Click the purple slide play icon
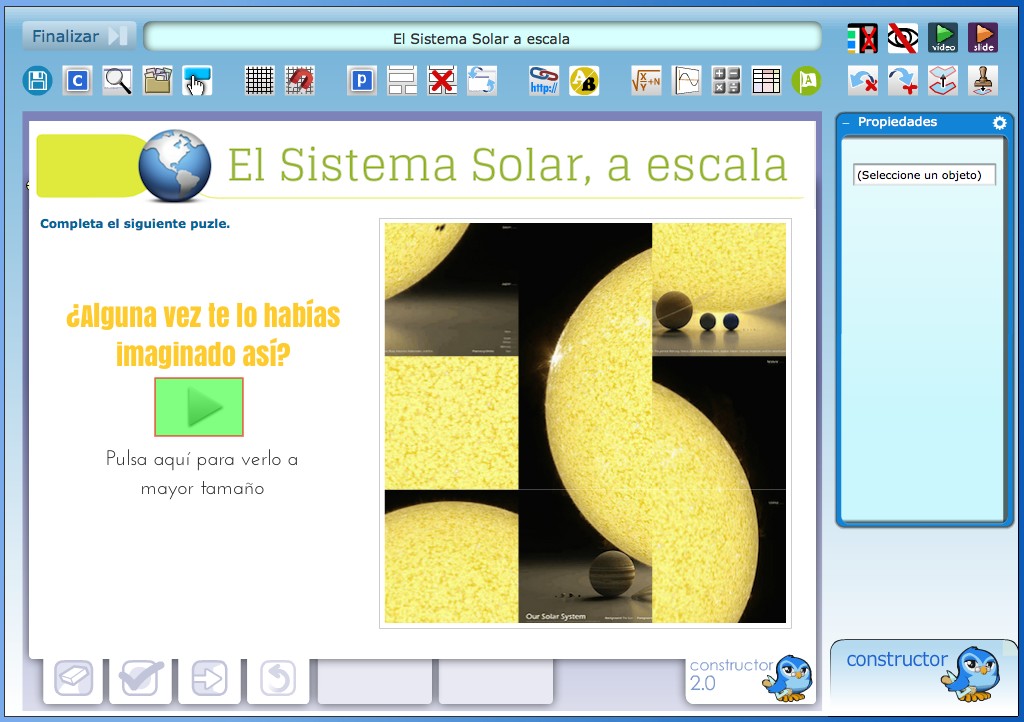 pos(983,39)
